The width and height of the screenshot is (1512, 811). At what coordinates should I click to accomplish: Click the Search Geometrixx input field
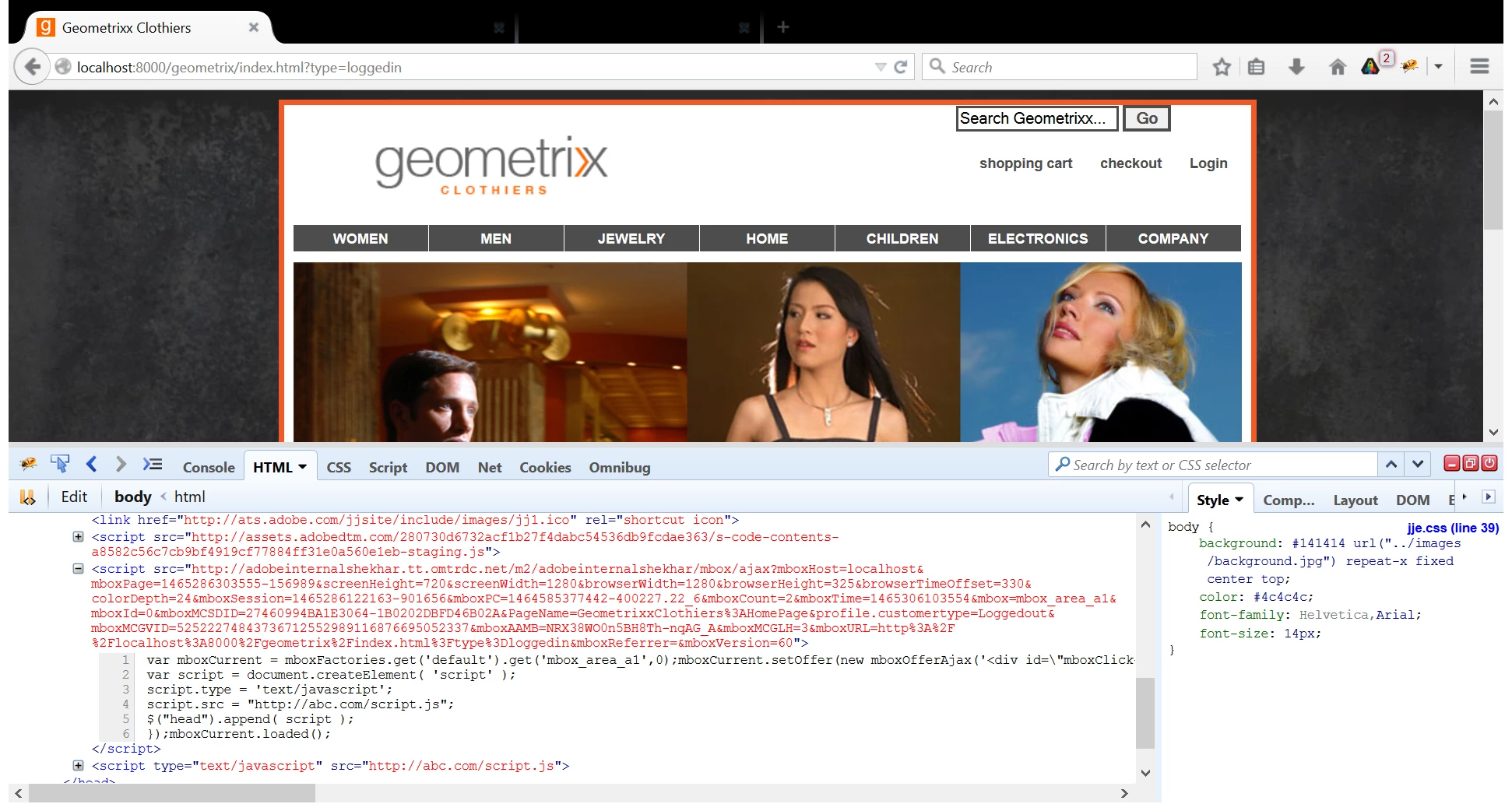tap(1036, 118)
